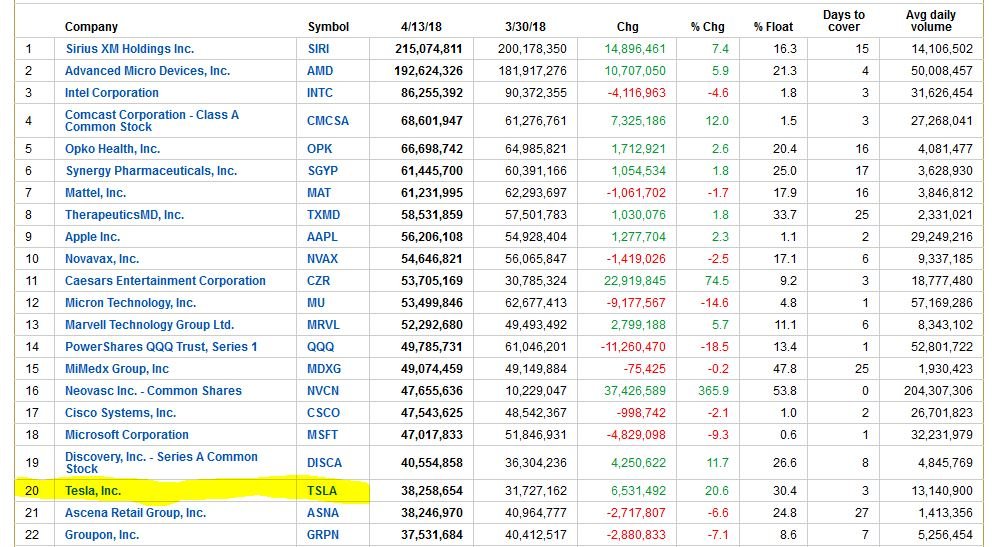1007x547 pixels.
Task: Click the AAPL ticker symbol
Action: pos(322,236)
